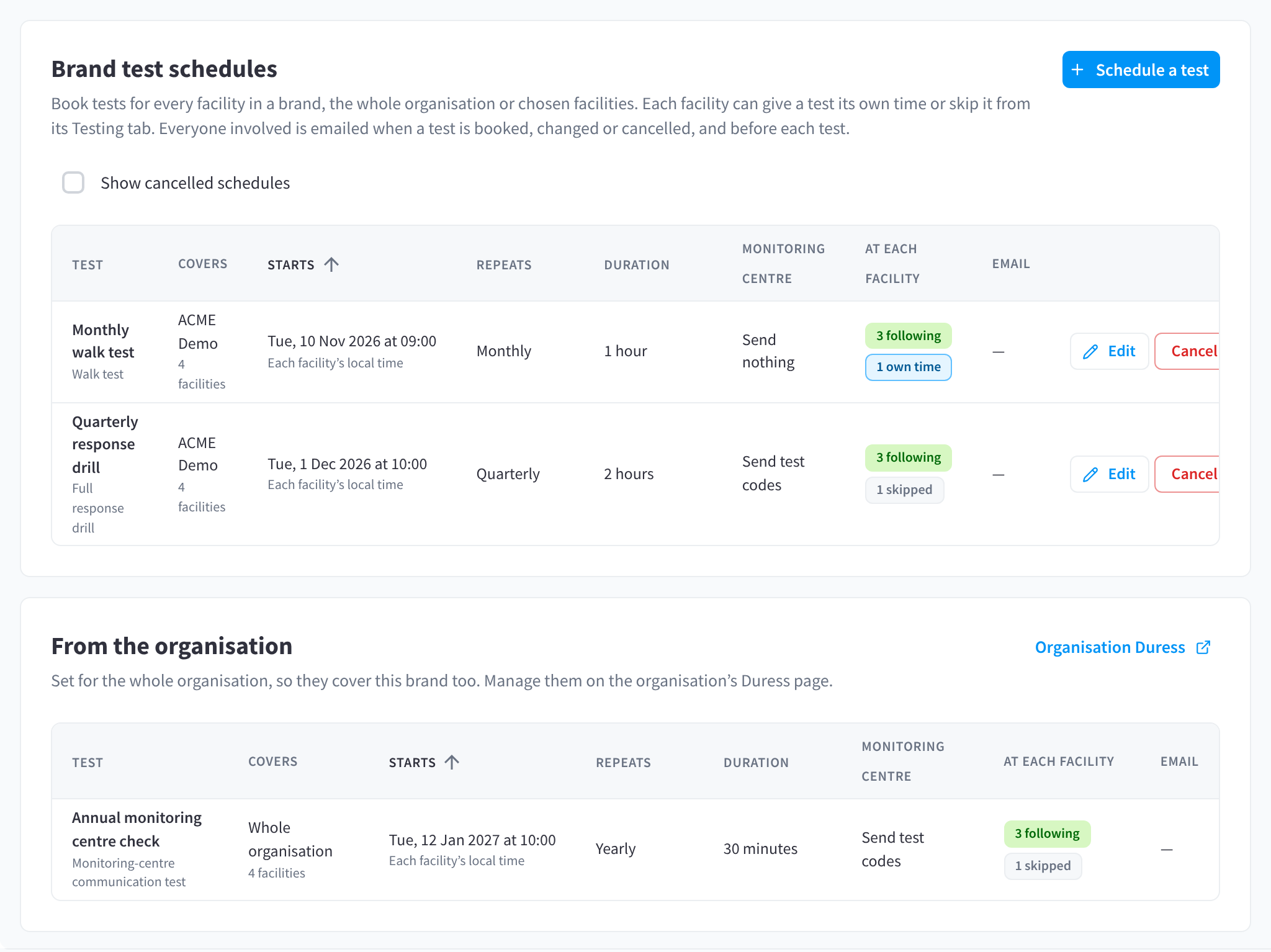Click the external link icon beside Organisation Duress
Viewport: 1271px width, 952px height.
click(1203, 647)
